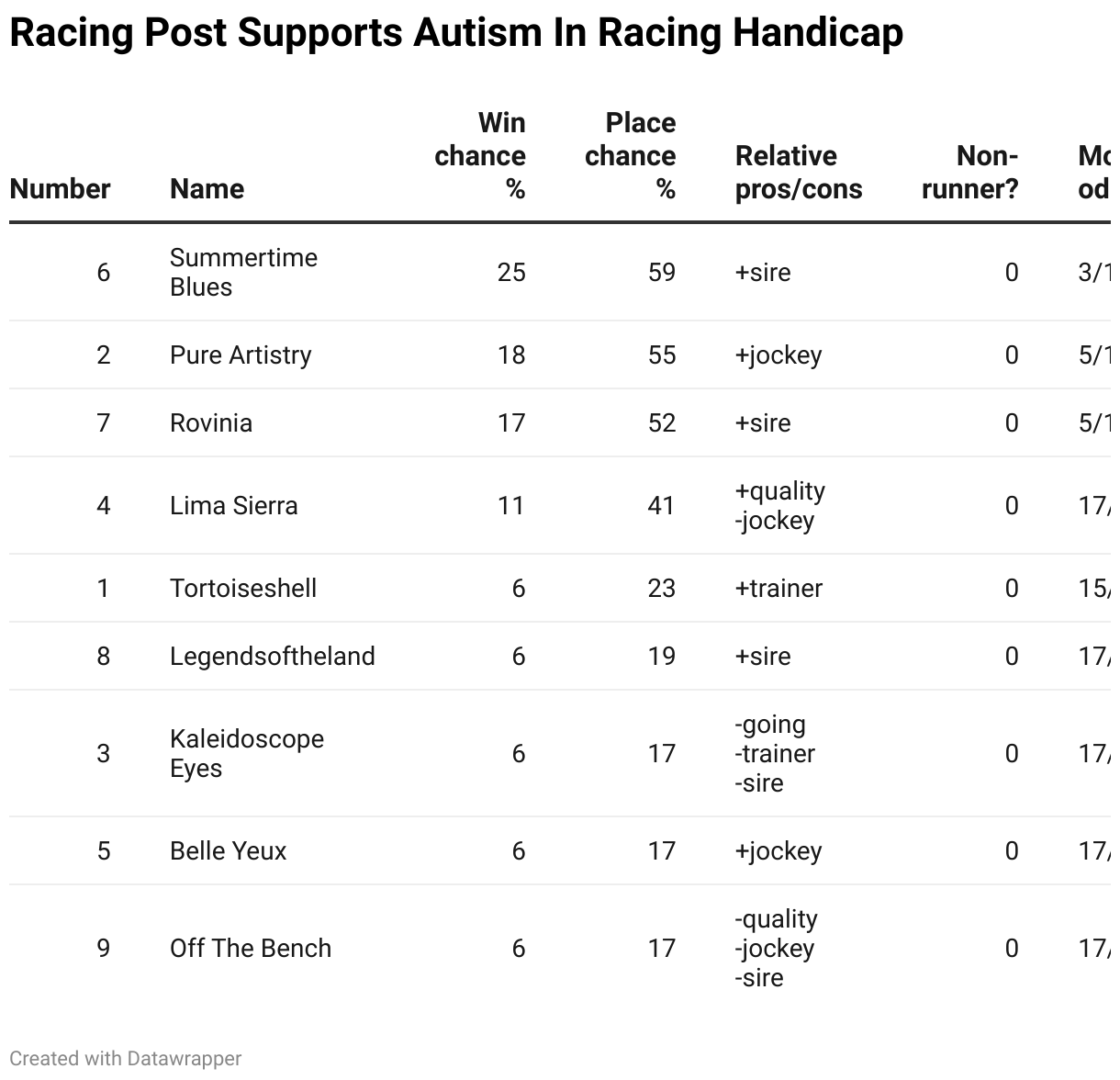Viewport: 1120px width, 1080px height.
Task: Select Lima Sierra place chance 41
Action: click(661, 505)
